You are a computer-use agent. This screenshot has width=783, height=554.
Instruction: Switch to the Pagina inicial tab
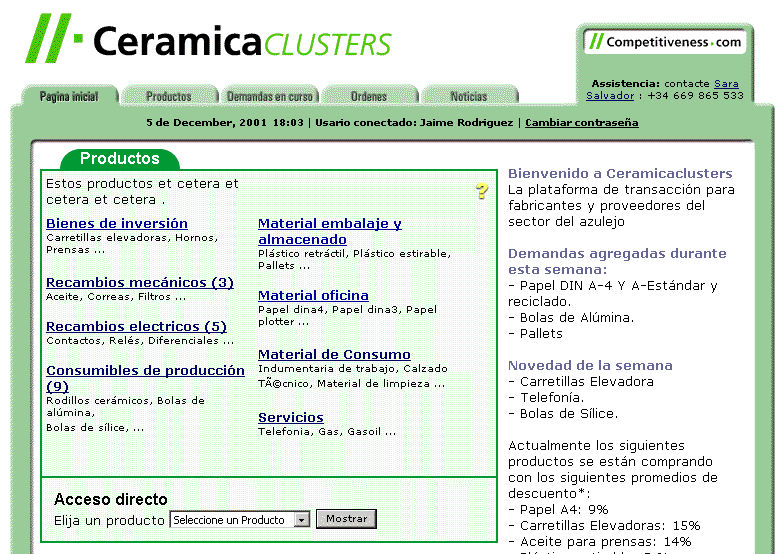[x=69, y=96]
